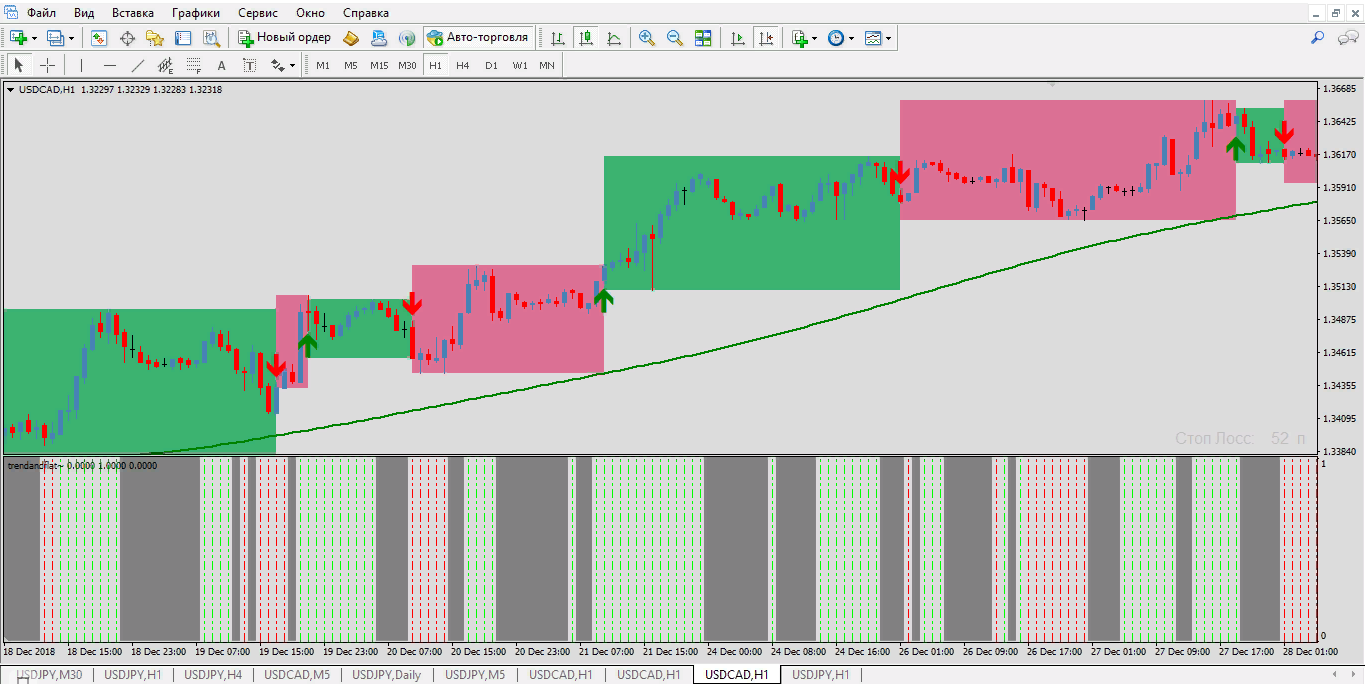Tile chart windows icon

(x=703, y=38)
